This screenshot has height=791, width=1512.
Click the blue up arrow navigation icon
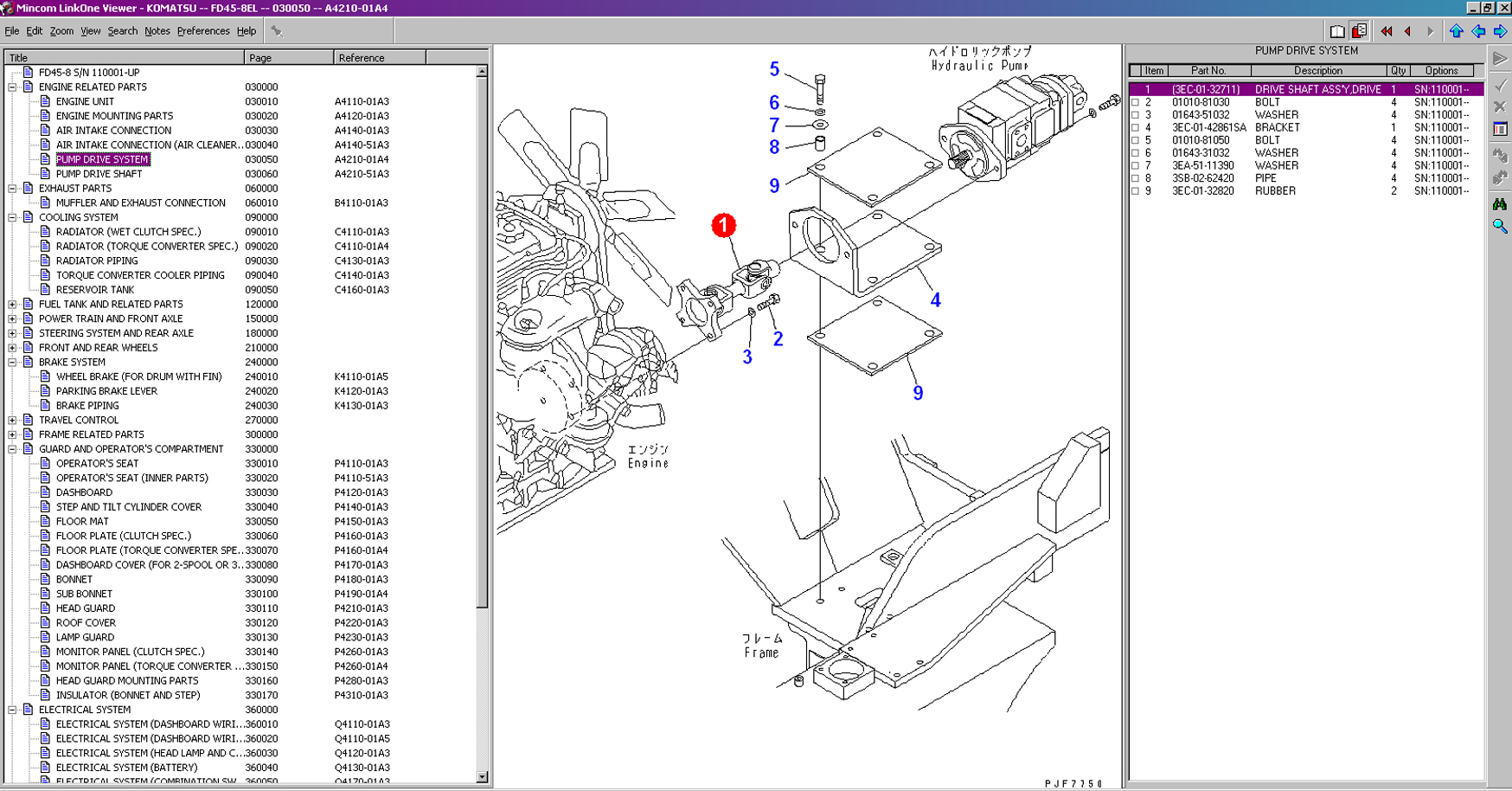point(1457,31)
